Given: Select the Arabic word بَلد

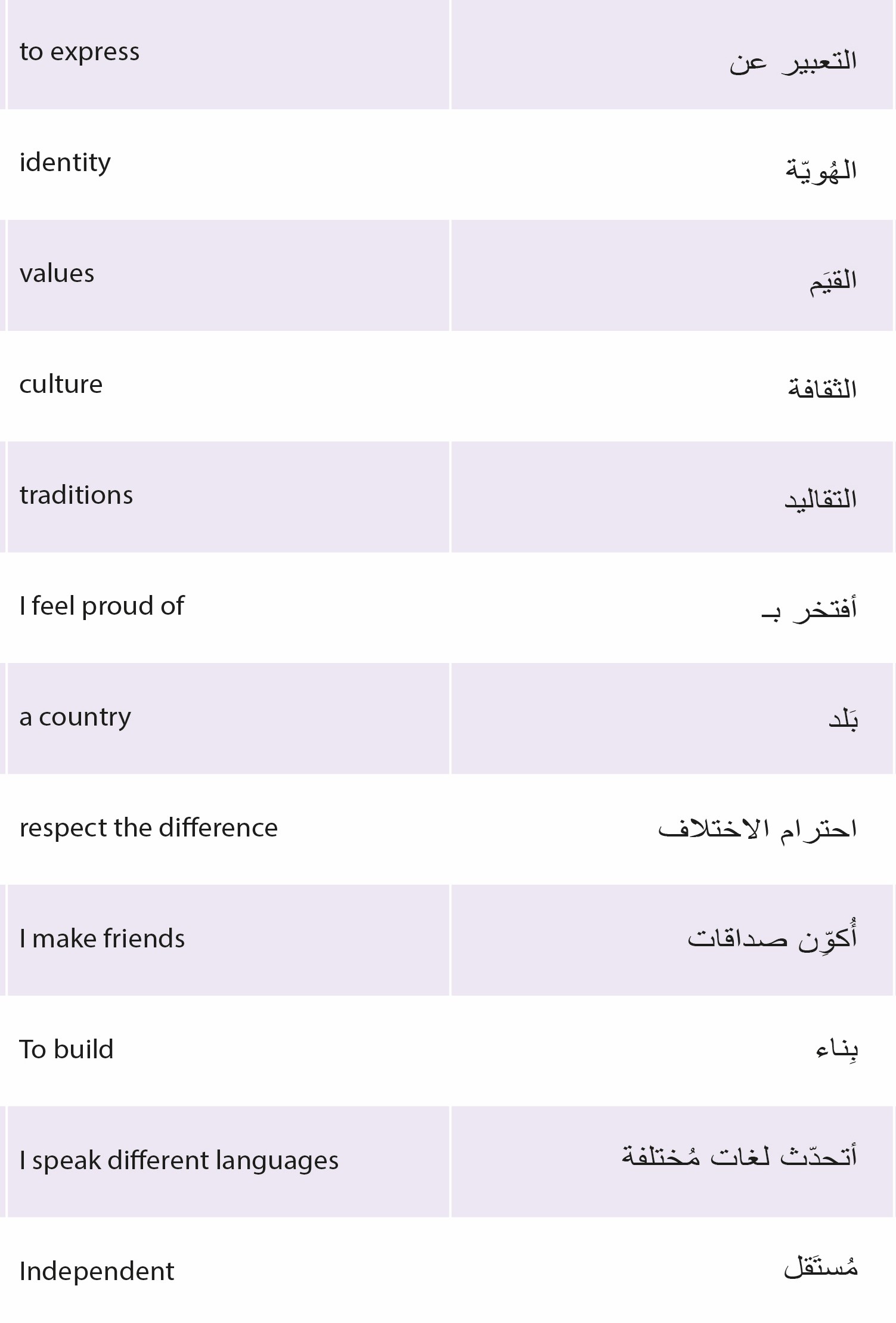Looking at the screenshot, I should point(843,719).
